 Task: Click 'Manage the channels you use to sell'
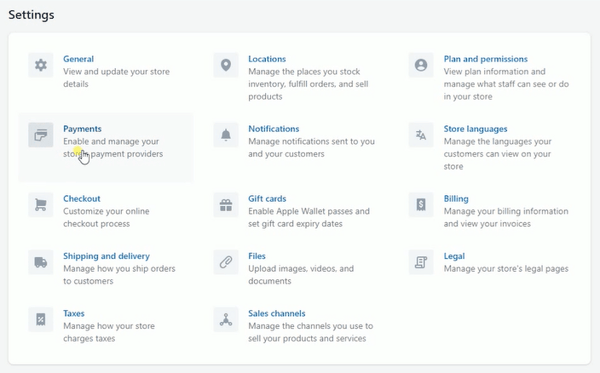pyautogui.click(x=310, y=332)
